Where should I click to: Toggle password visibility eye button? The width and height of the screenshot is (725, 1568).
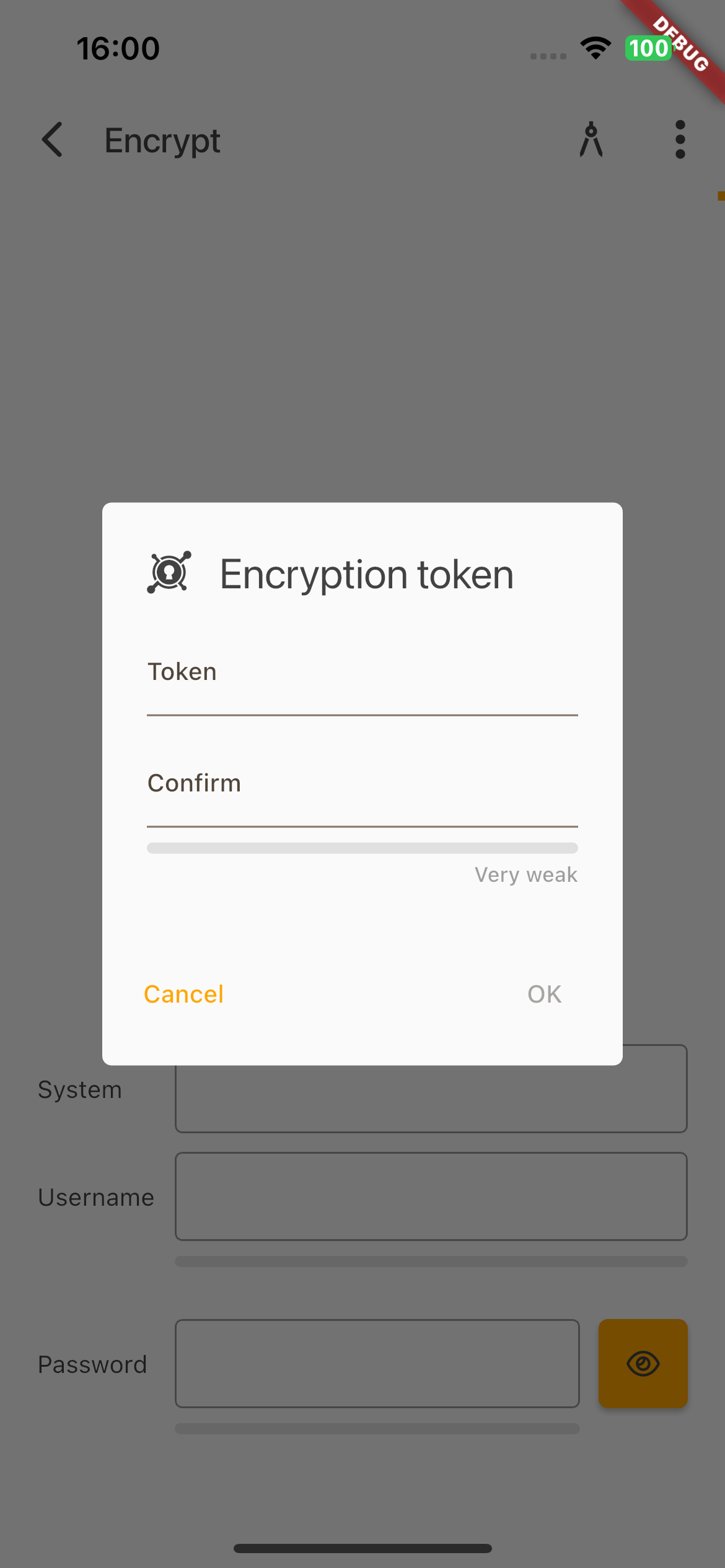pos(643,1364)
